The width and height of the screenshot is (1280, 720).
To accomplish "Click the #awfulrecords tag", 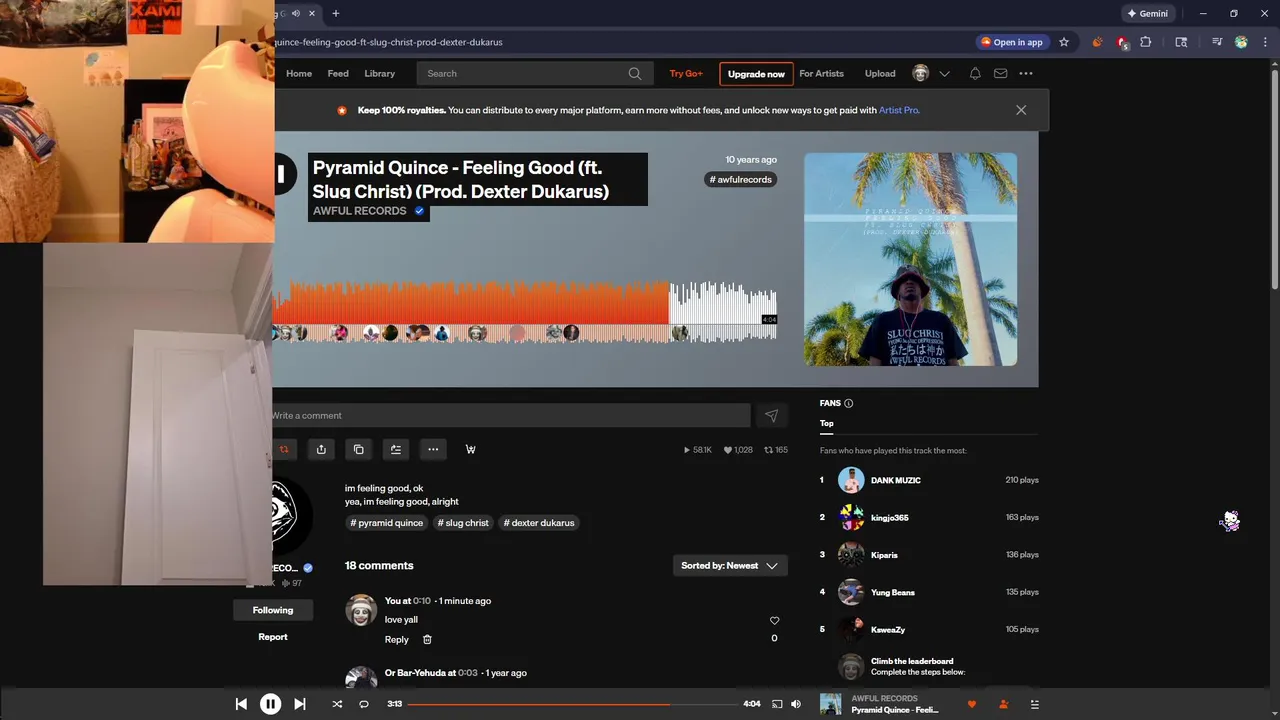I will 741,180.
